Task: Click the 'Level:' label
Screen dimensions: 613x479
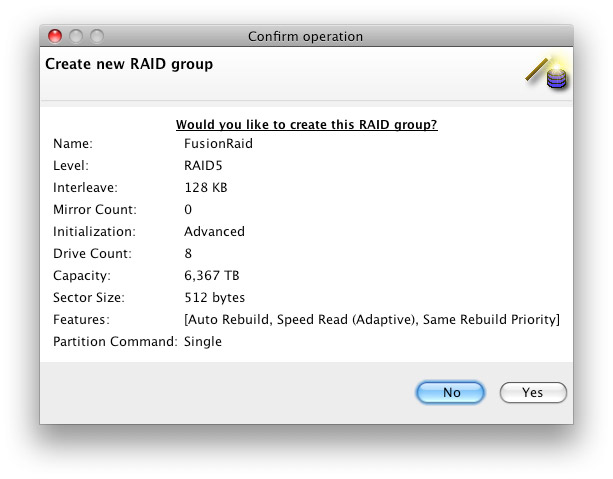Action: (x=71, y=165)
